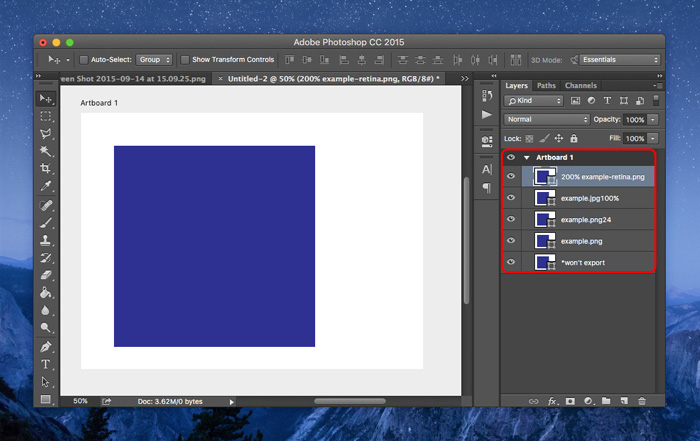Select the example.jpg100% layer
Screen dimensions: 700x441
590,198
